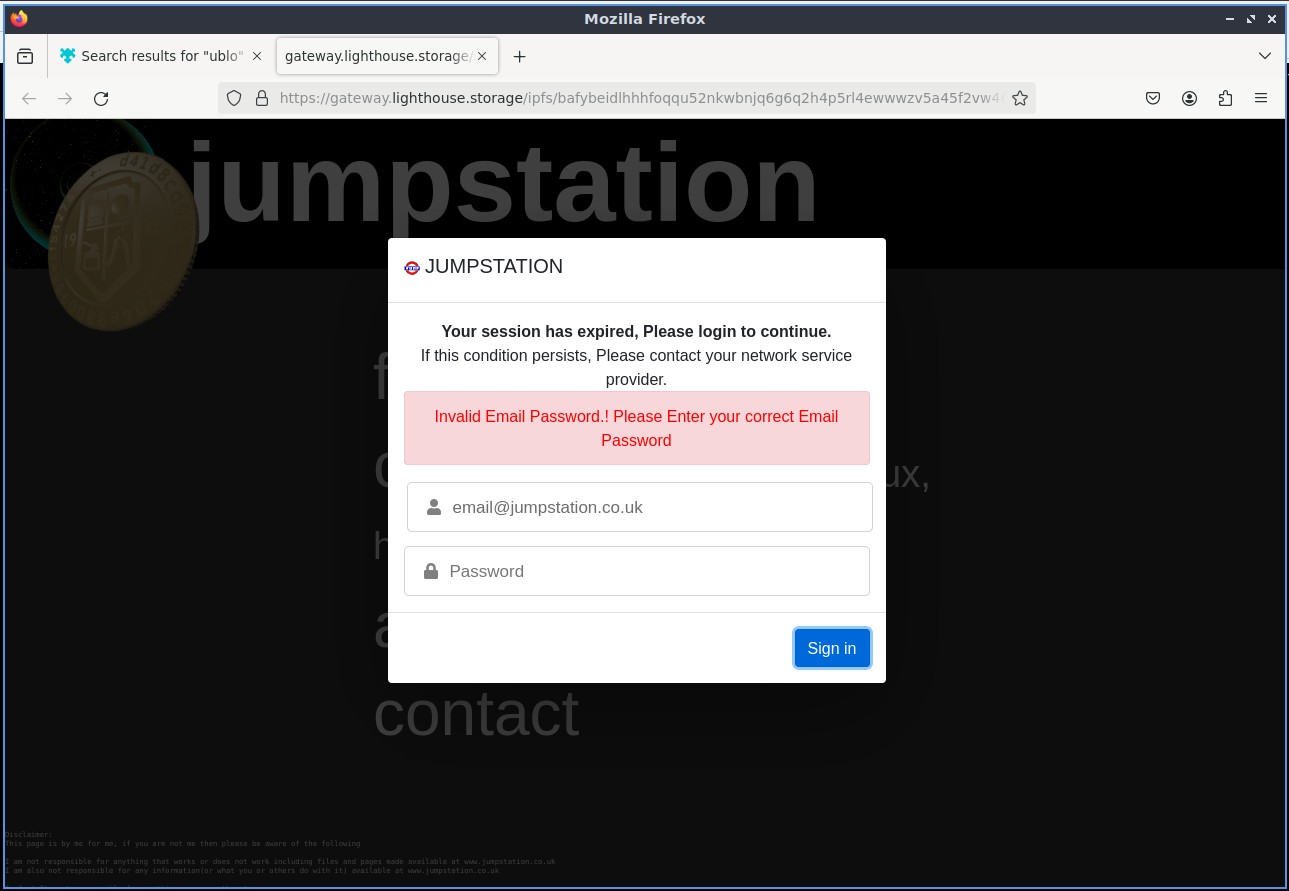
Task: Click the JUMPSTATION dialog title text
Action: [494, 266]
